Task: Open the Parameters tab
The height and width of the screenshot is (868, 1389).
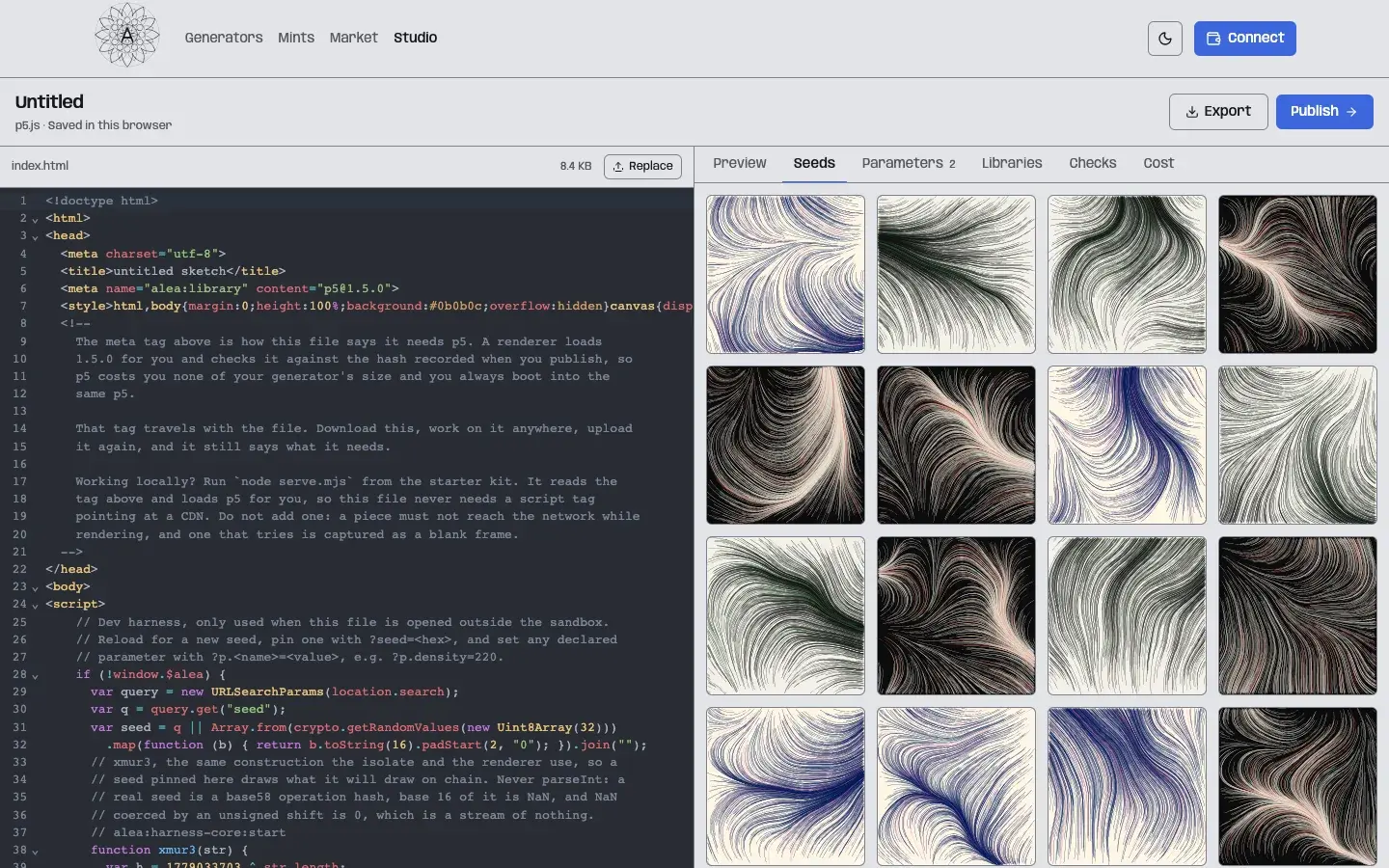Action: pos(909,163)
